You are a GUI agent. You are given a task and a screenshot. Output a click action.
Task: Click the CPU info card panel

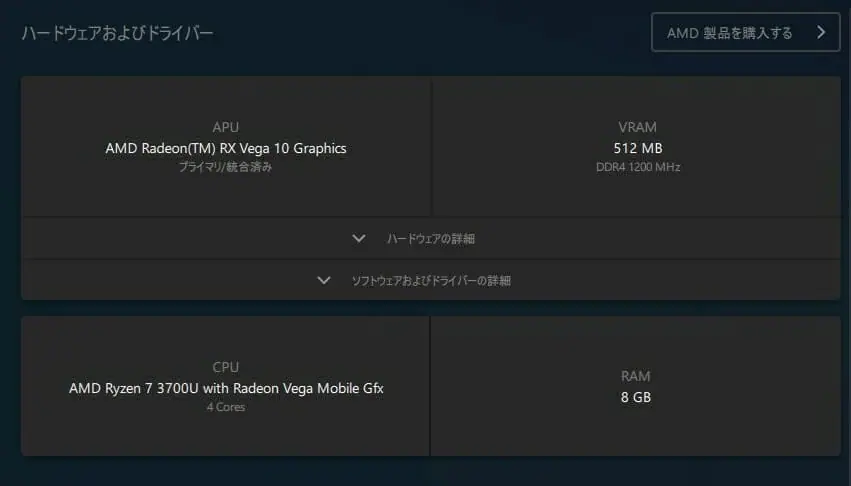coord(225,386)
